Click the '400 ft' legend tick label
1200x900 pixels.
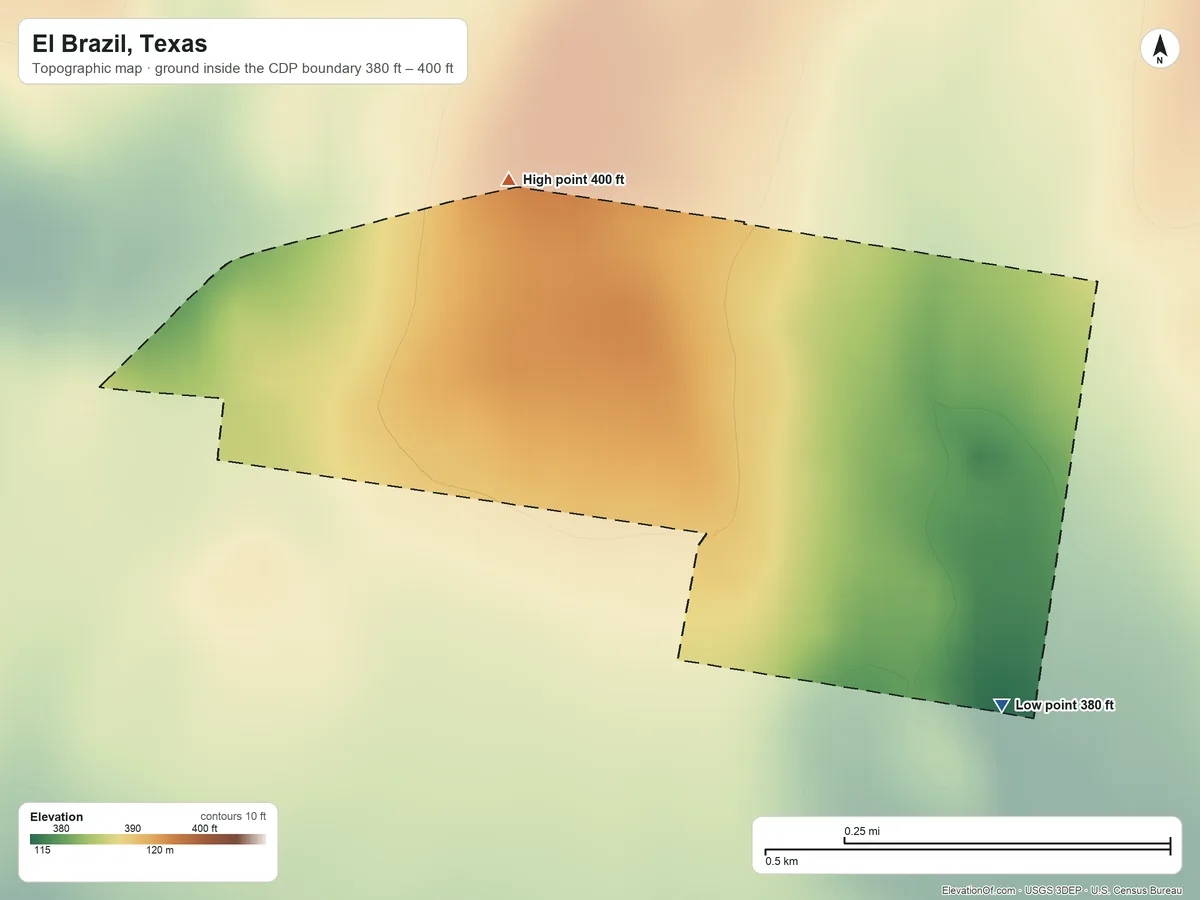tap(204, 828)
